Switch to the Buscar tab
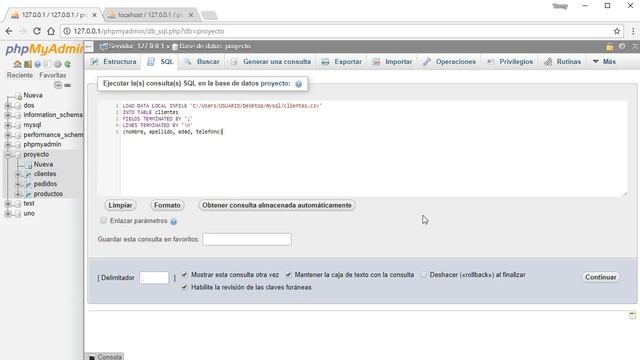 click(202, 62)
